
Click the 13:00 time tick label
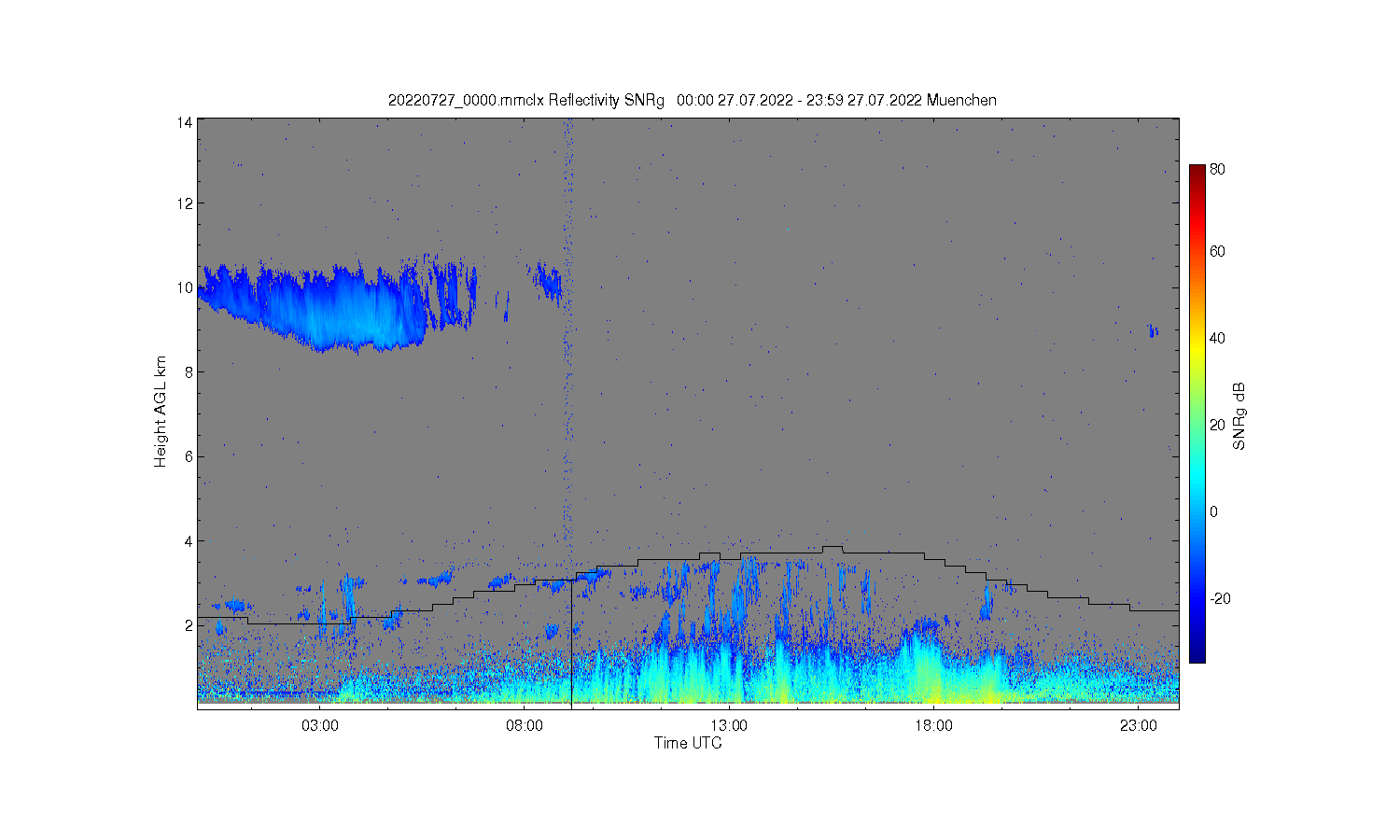coord(729,726)
